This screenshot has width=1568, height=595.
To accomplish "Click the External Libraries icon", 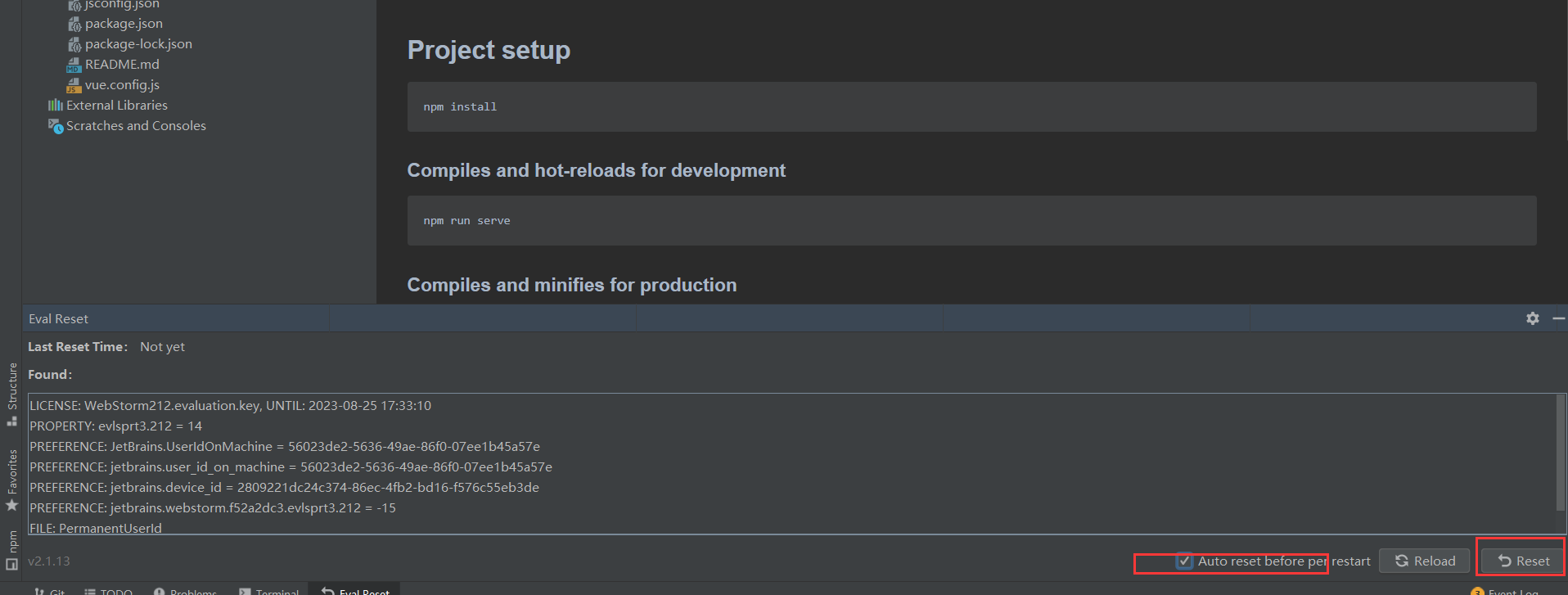I will click(56, 105).
